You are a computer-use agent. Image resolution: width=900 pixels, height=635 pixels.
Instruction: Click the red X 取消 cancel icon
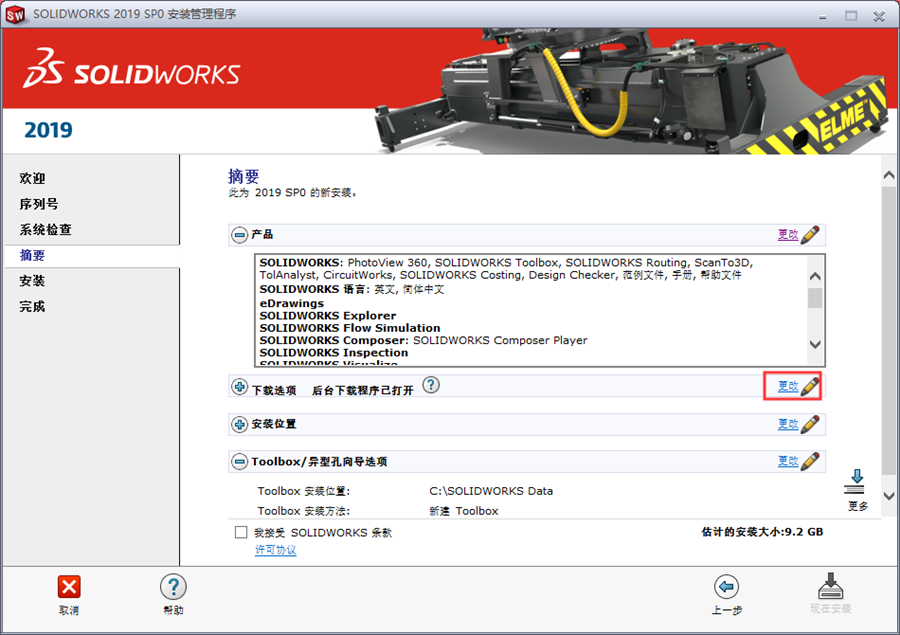69,587
